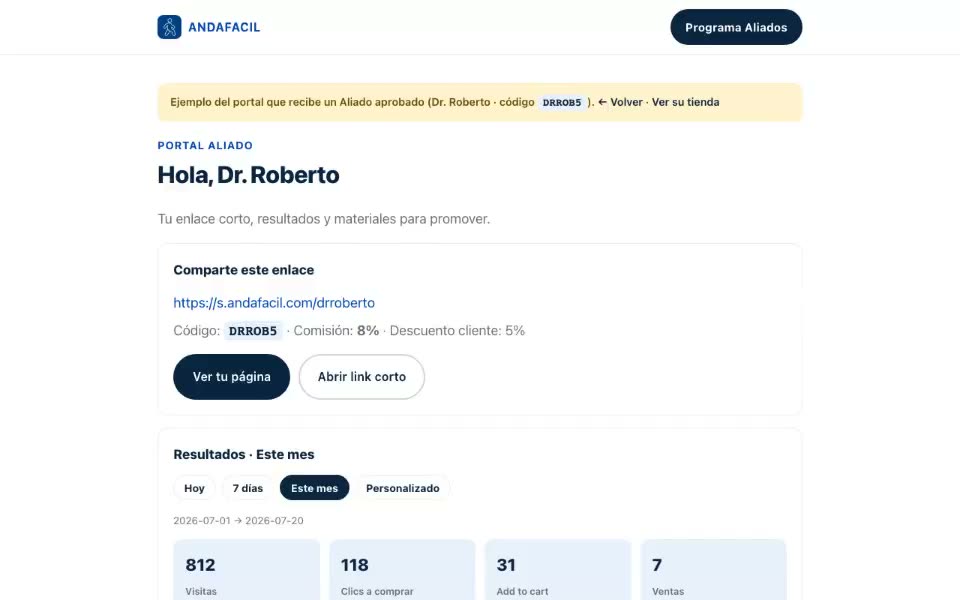Click the 31 Add to cart card
This screenshot has height=600, width=960.
click(x=558, y=570)
